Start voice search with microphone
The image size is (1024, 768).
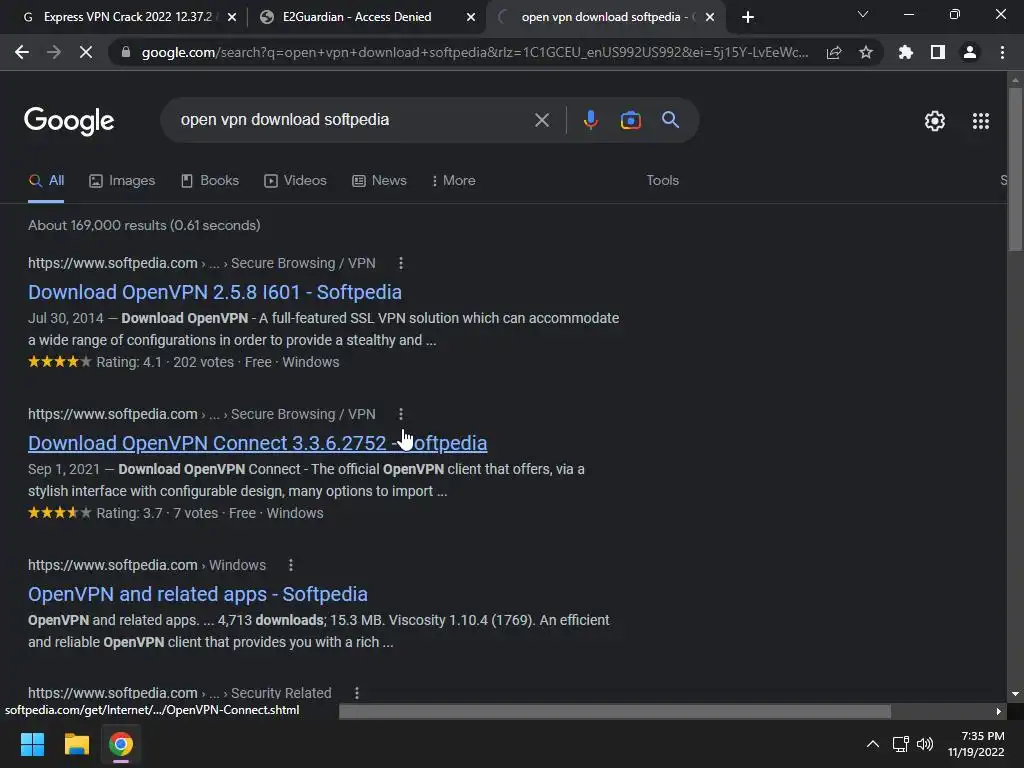pyautogui.click(x=590, y=120)
